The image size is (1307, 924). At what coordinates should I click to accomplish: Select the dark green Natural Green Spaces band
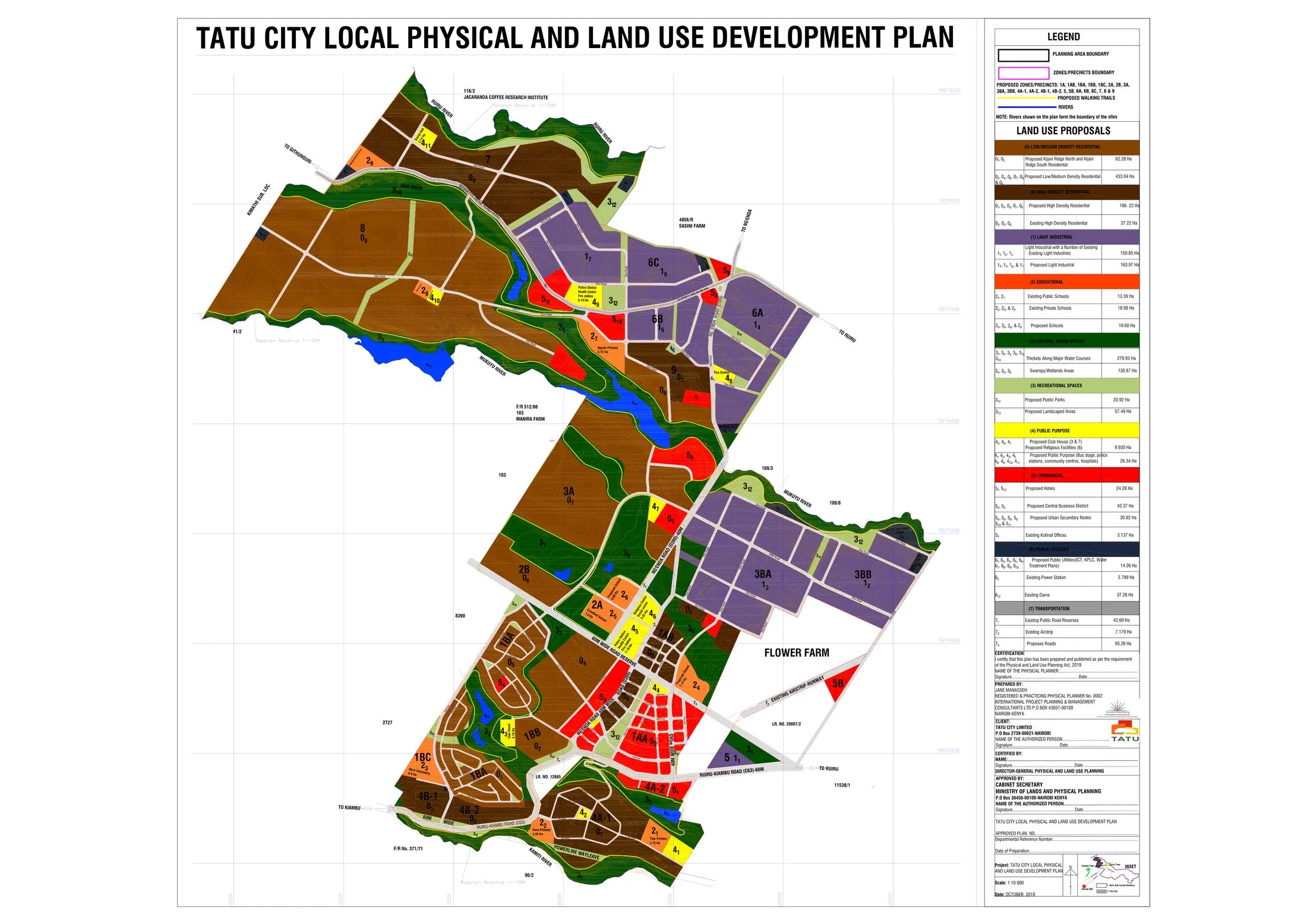[1067, 341]
